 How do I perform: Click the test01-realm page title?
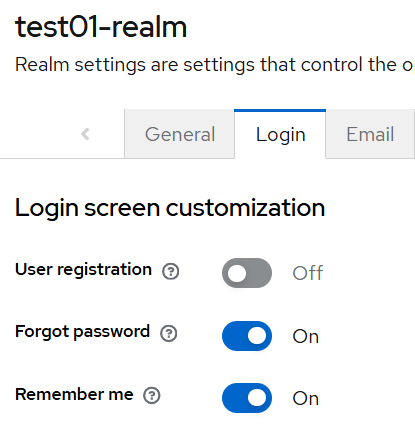click(x=101, y=27)
